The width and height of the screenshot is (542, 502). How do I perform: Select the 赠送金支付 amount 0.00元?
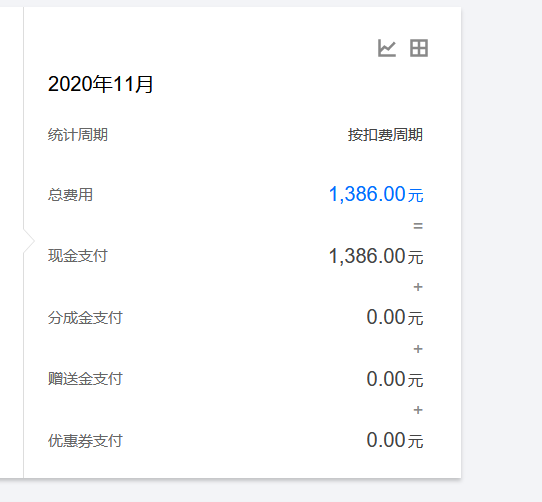click(x=395, y=379)
